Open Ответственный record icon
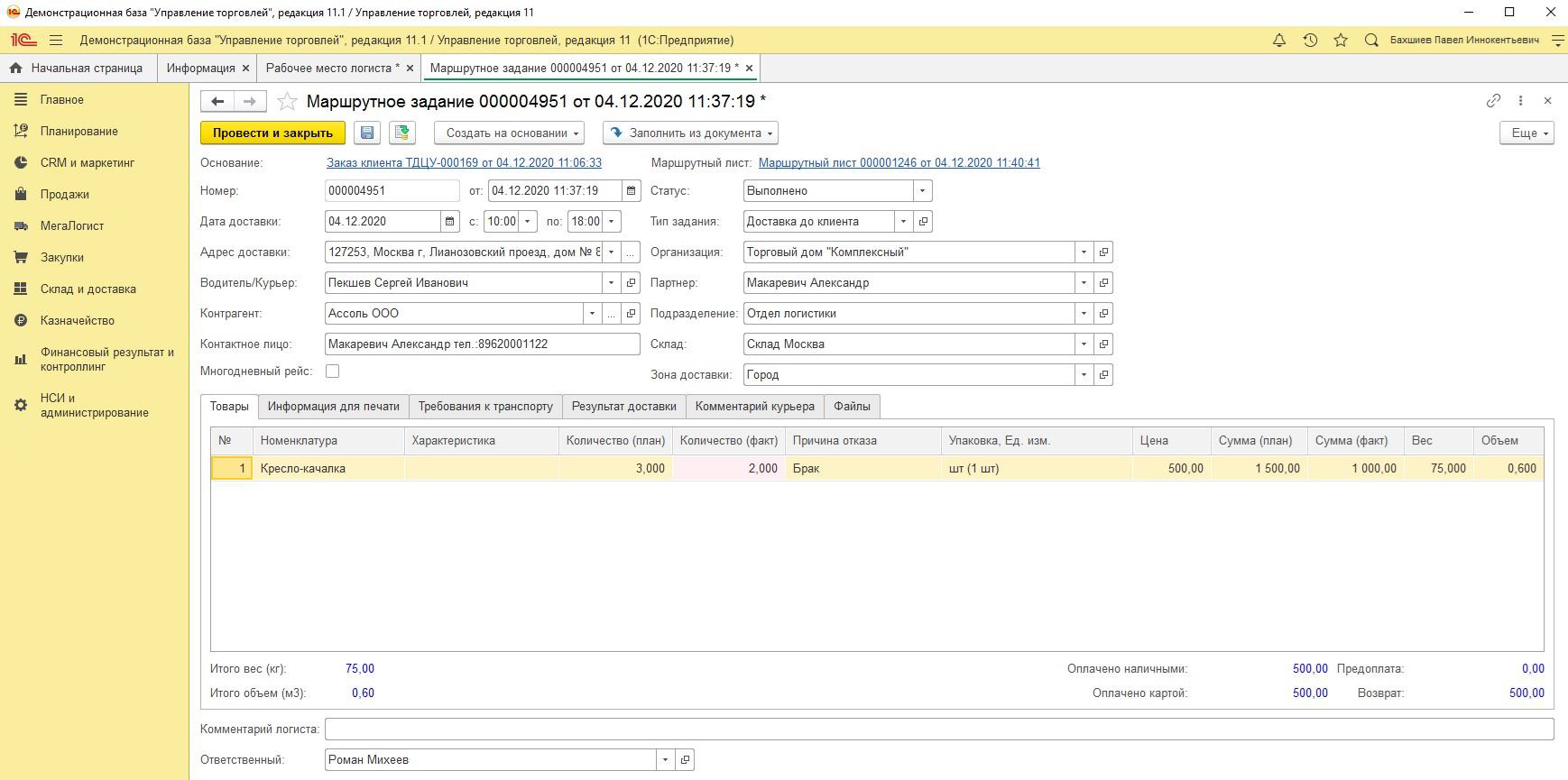This screenshot has height=780, width=1568. [685, 760]
